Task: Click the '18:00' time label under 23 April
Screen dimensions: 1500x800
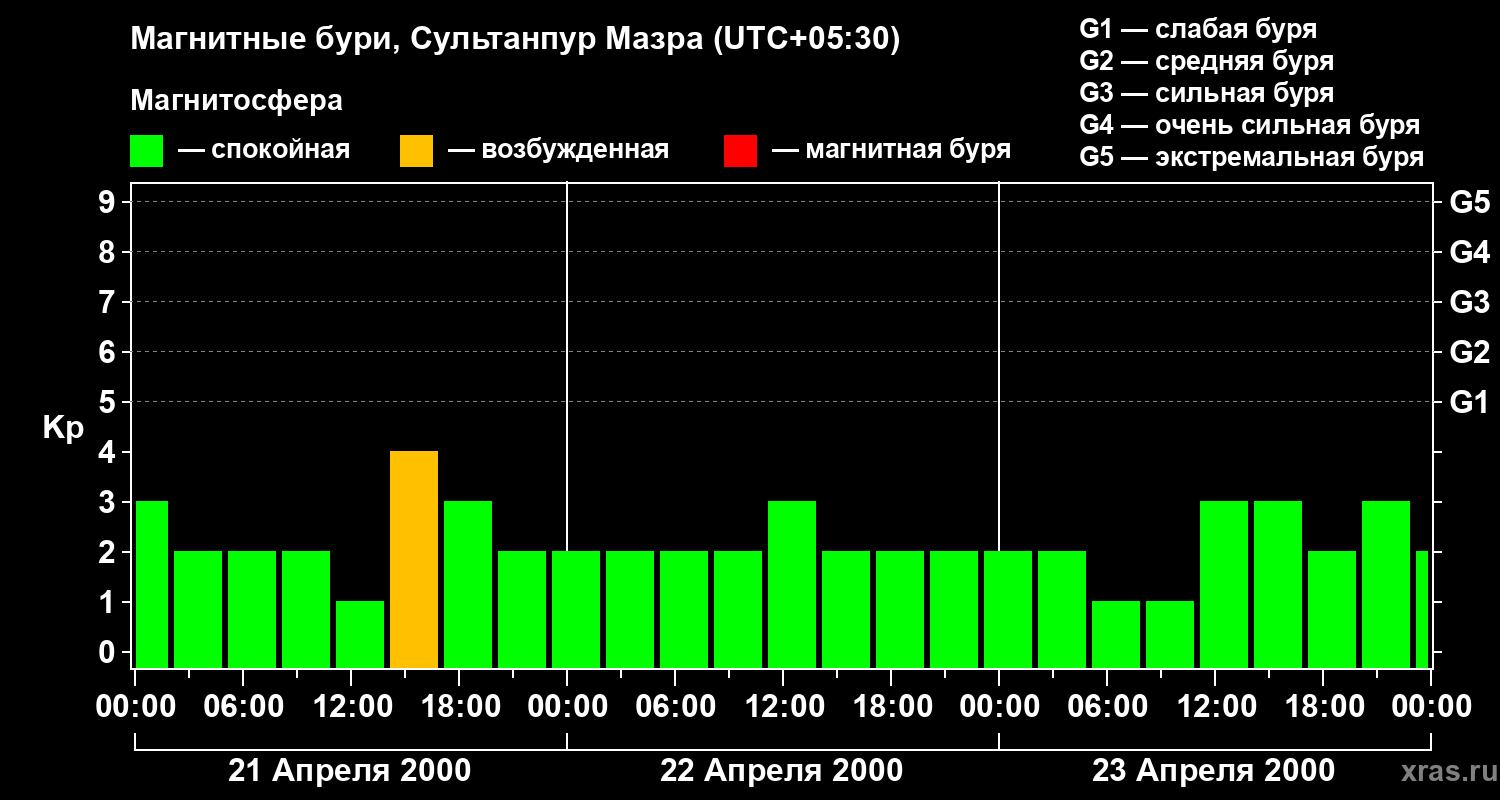Action: coord(1323,707)
